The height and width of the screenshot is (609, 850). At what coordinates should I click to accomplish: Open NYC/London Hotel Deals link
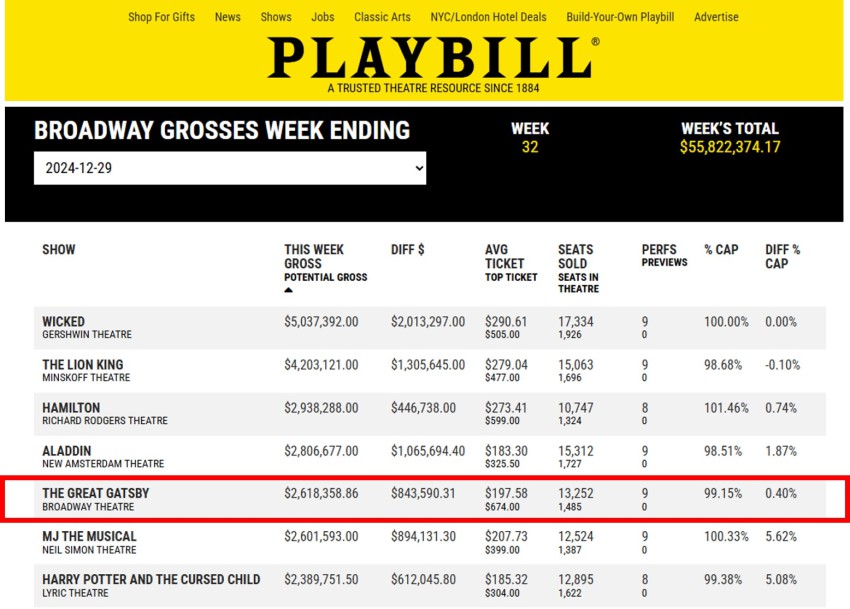coord(488,17)
